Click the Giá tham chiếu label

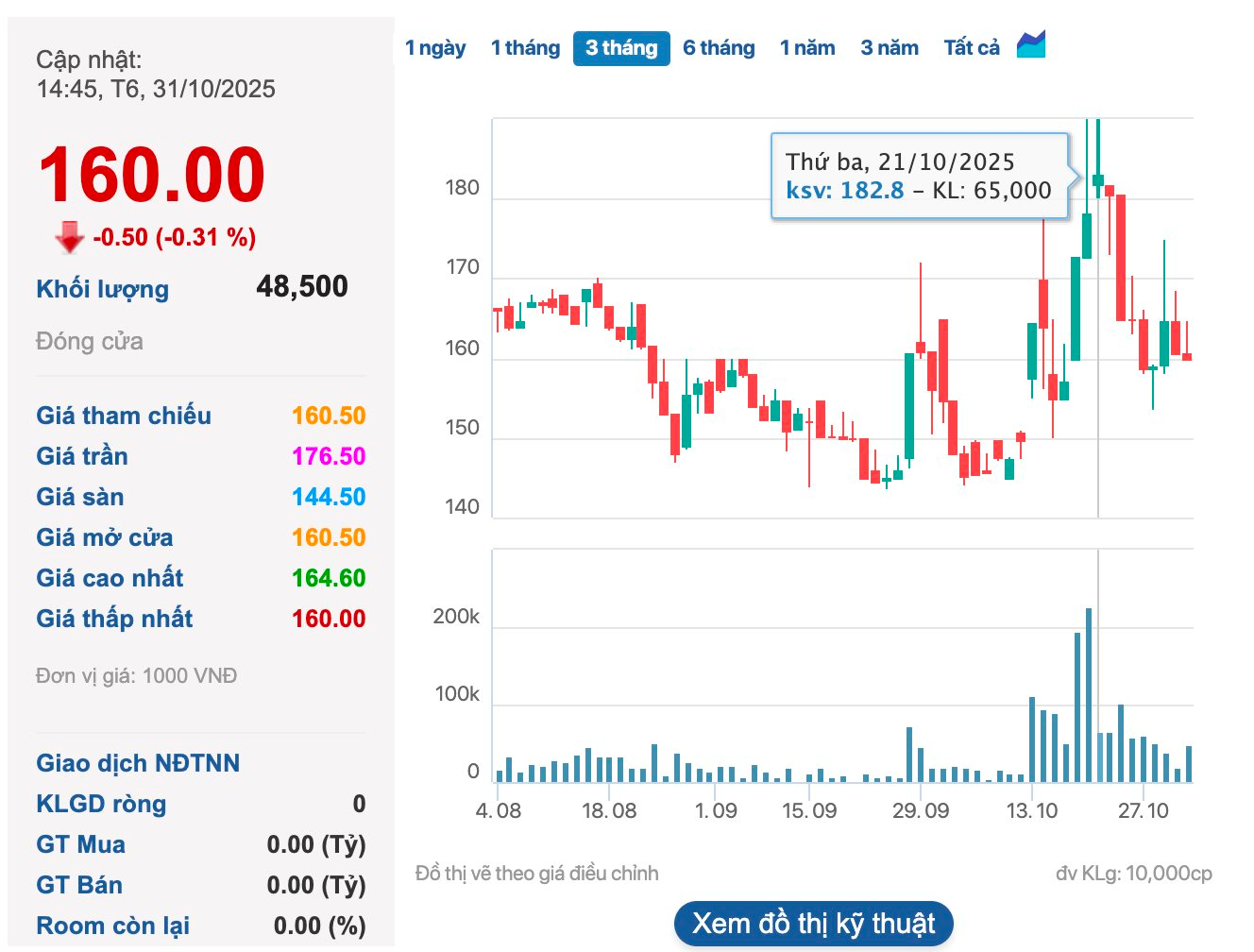tap(124, 416)
